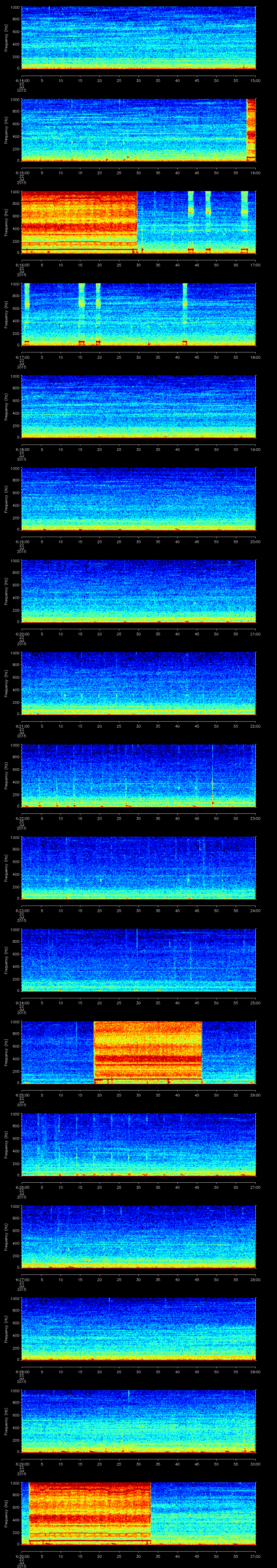
Task: Click the '6:18:00' start time label
Action: 22,449
